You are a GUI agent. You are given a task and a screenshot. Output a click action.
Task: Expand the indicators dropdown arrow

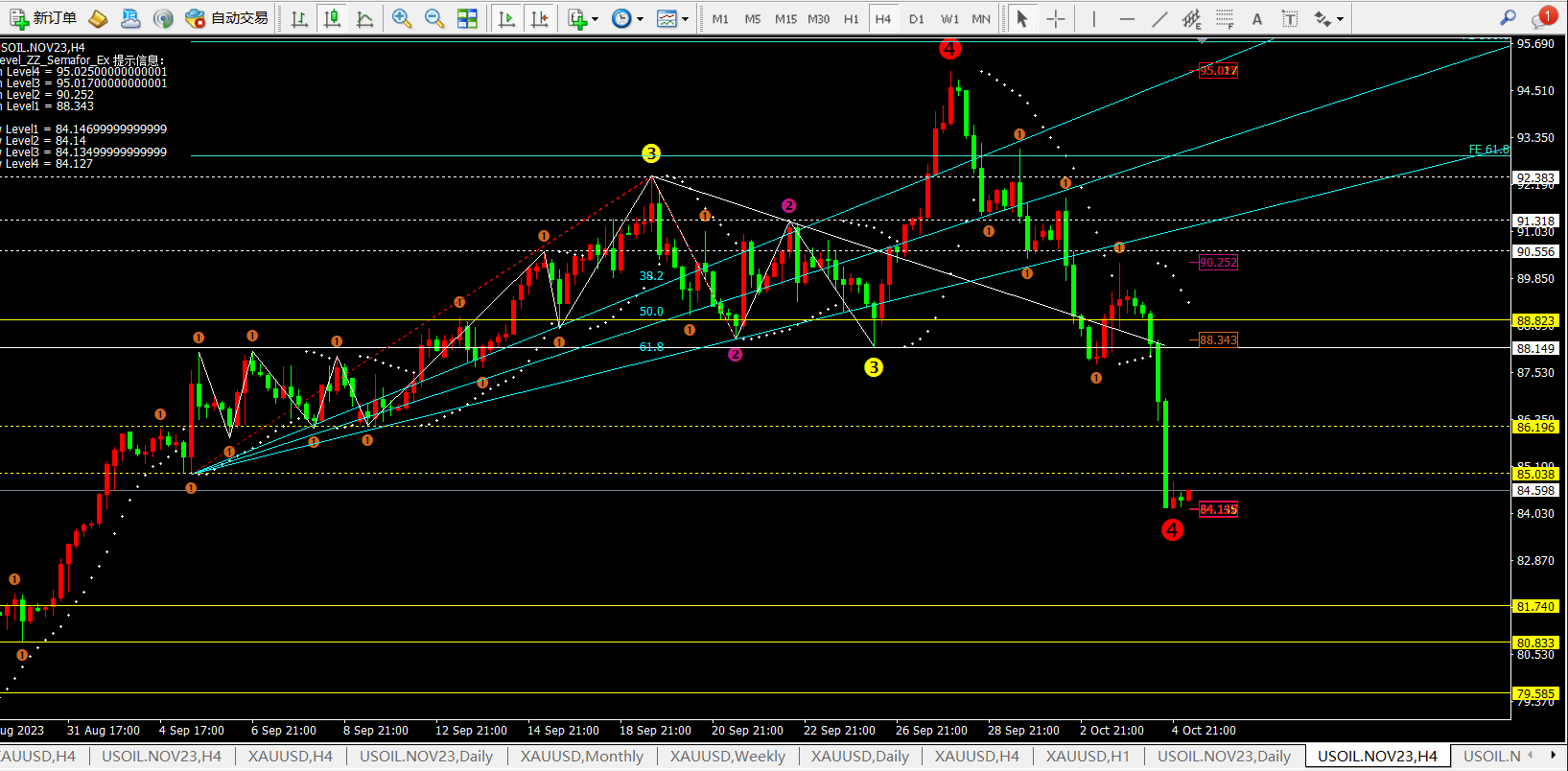[x=596, y=19]
